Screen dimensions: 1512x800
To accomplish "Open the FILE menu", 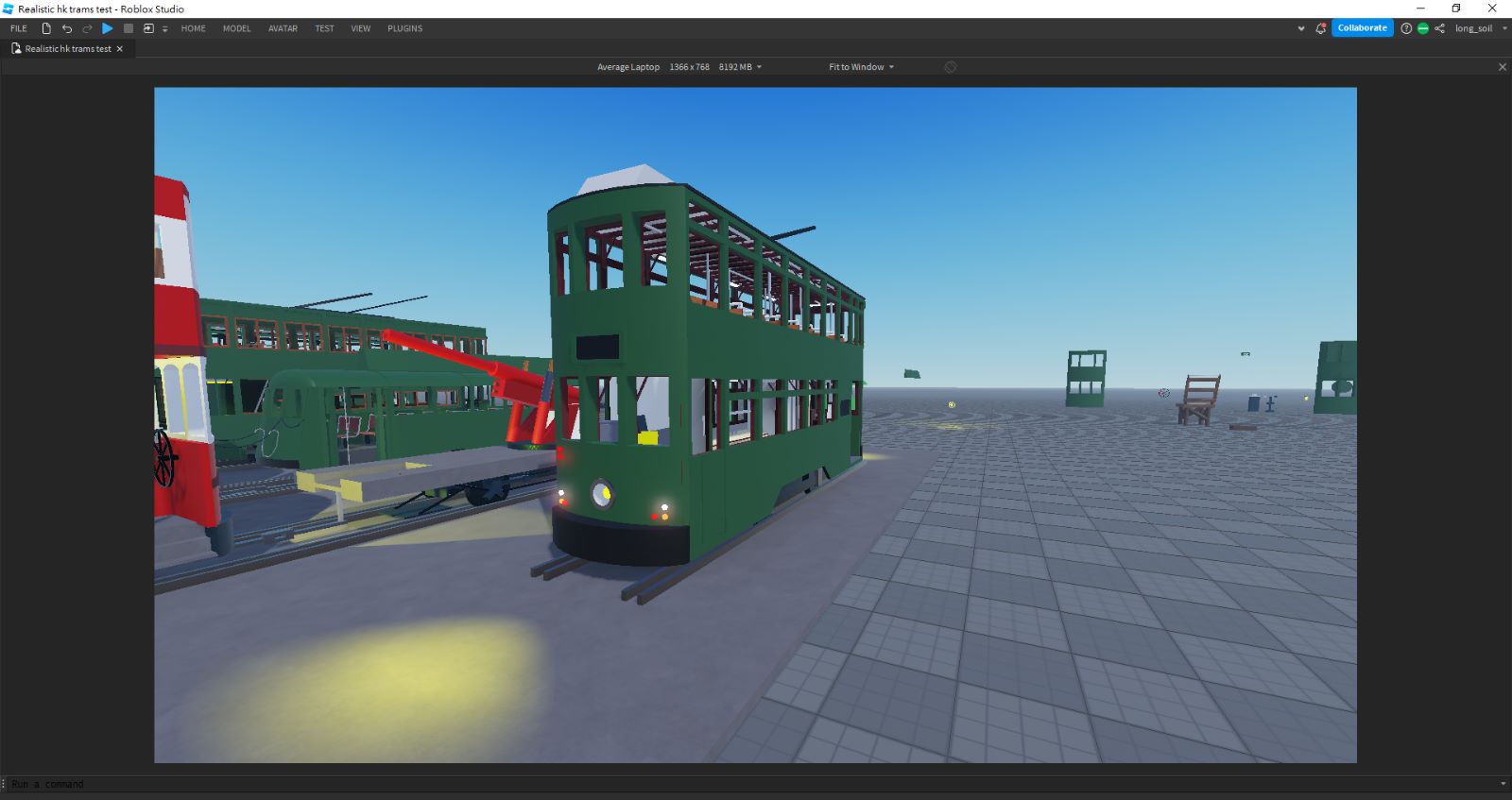I will coord(19,28).
